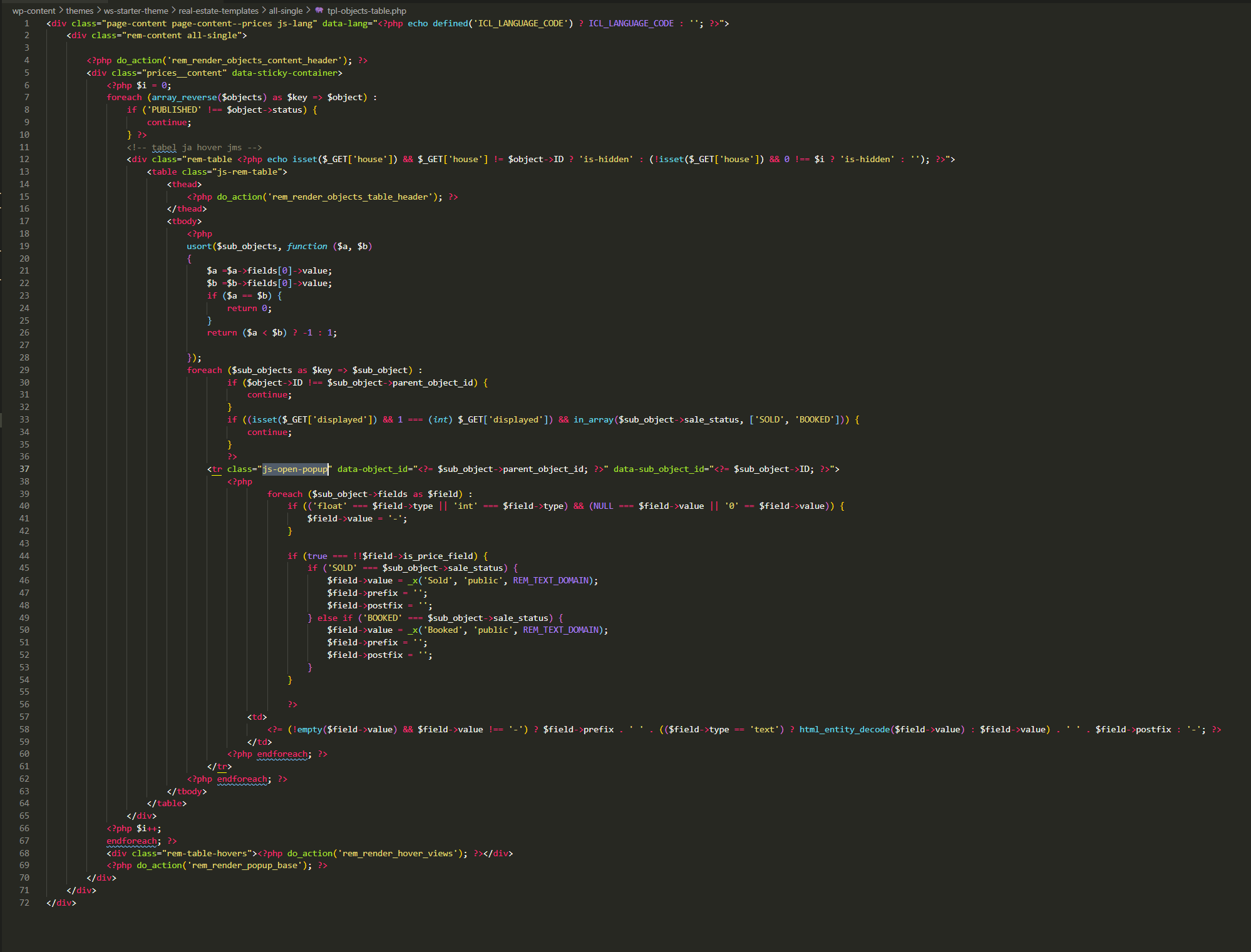Click the 'Booked' translation string
Viewport: 1251px width, 952px height.
pos(443,630)
